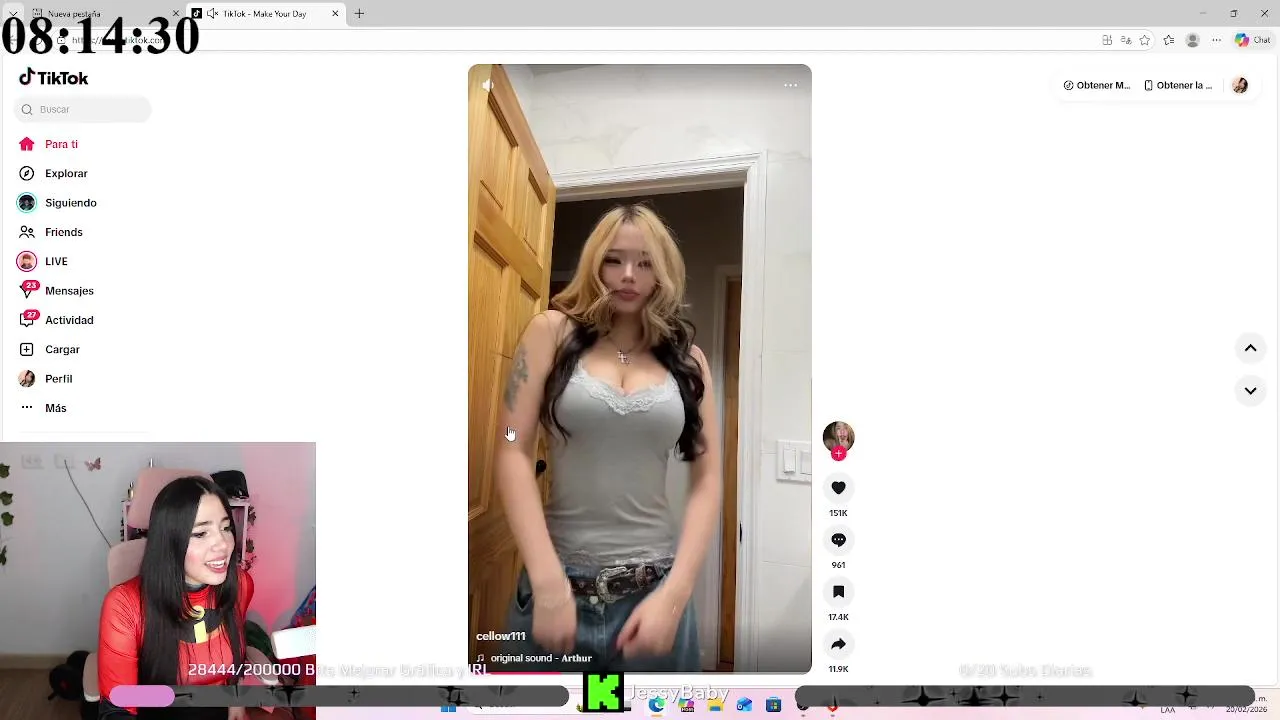Close the TikTok - Make Your Day tab
The width and height of the screenshot is (1280, 720).
pos(335,14)
